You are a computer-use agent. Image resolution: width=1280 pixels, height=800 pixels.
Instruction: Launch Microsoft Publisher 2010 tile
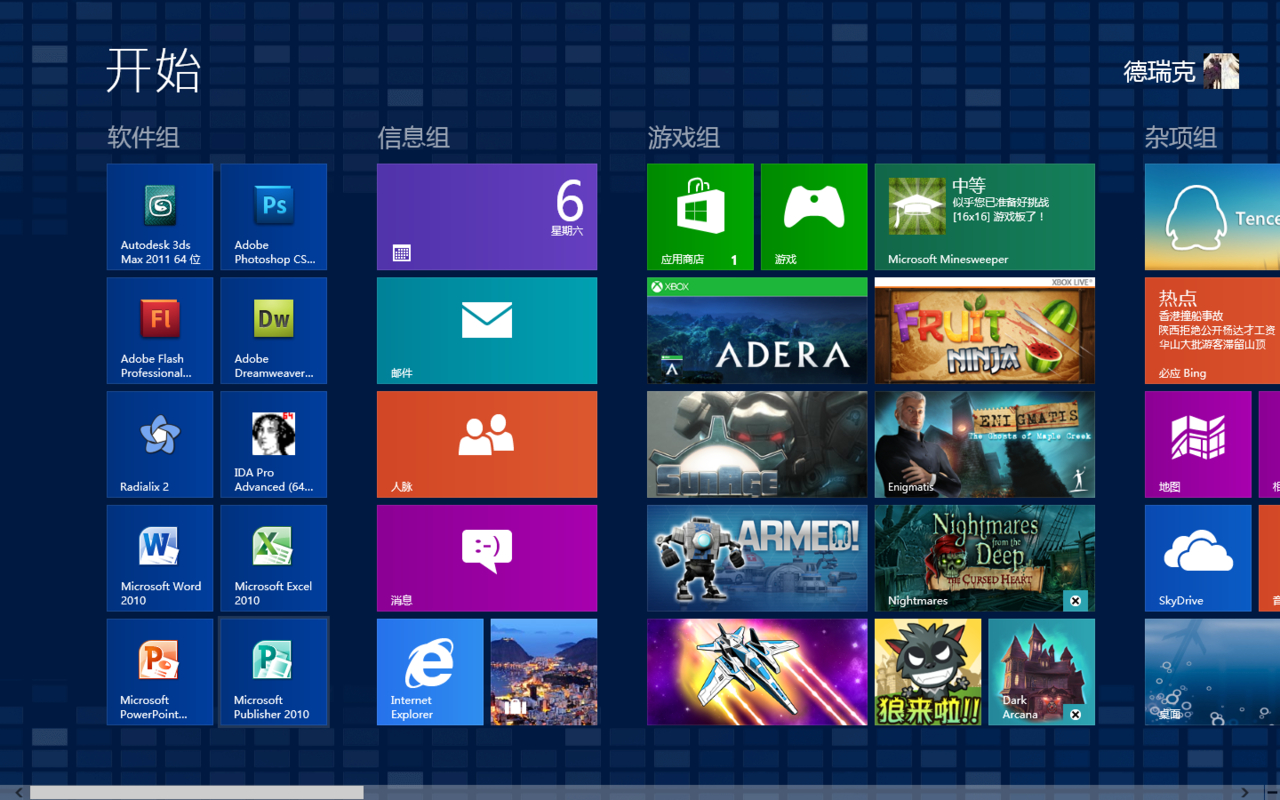(274, 672)
